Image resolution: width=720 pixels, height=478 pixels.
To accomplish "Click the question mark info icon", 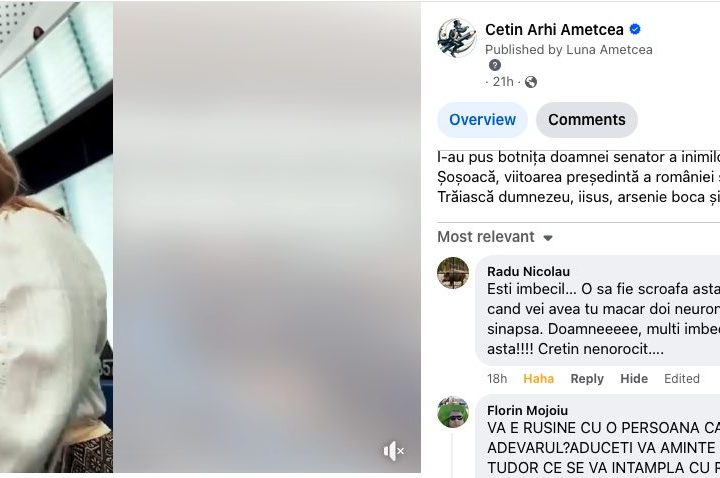I will [495, 65].
